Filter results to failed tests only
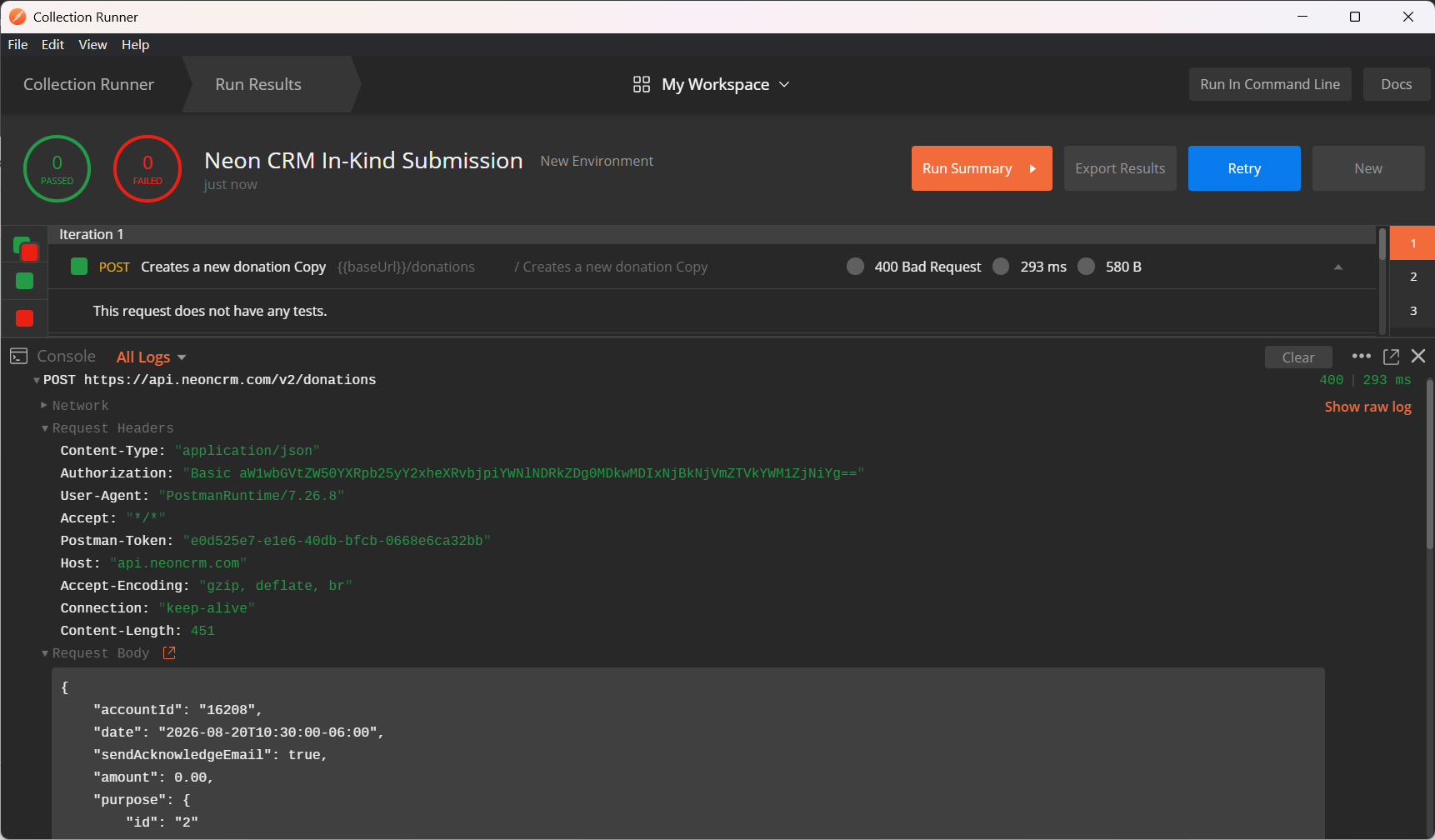Image resolution: width=1435 pixels, height=840 pixels. (25, 317)
